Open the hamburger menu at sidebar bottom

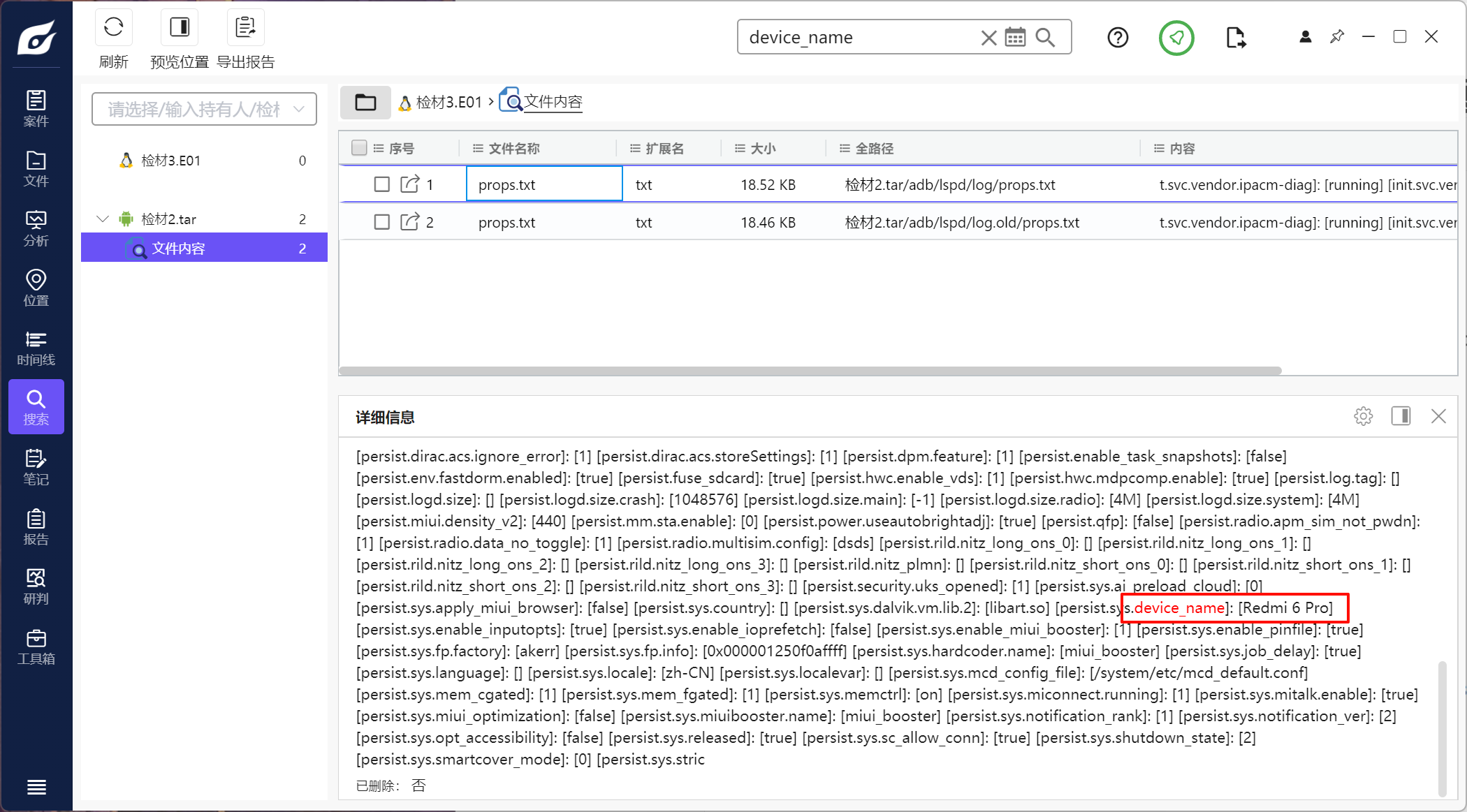pyautogui.click(x=36, y=787)
